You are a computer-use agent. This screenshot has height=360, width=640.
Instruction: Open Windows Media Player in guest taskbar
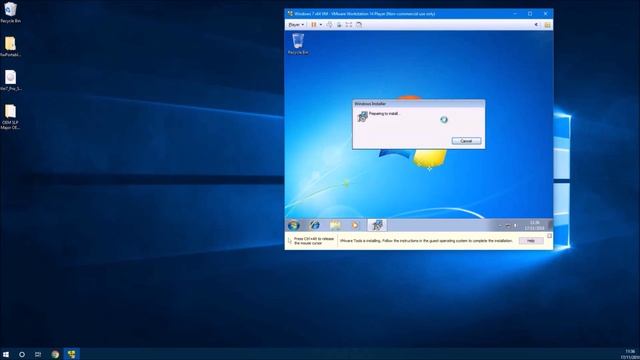355,225
